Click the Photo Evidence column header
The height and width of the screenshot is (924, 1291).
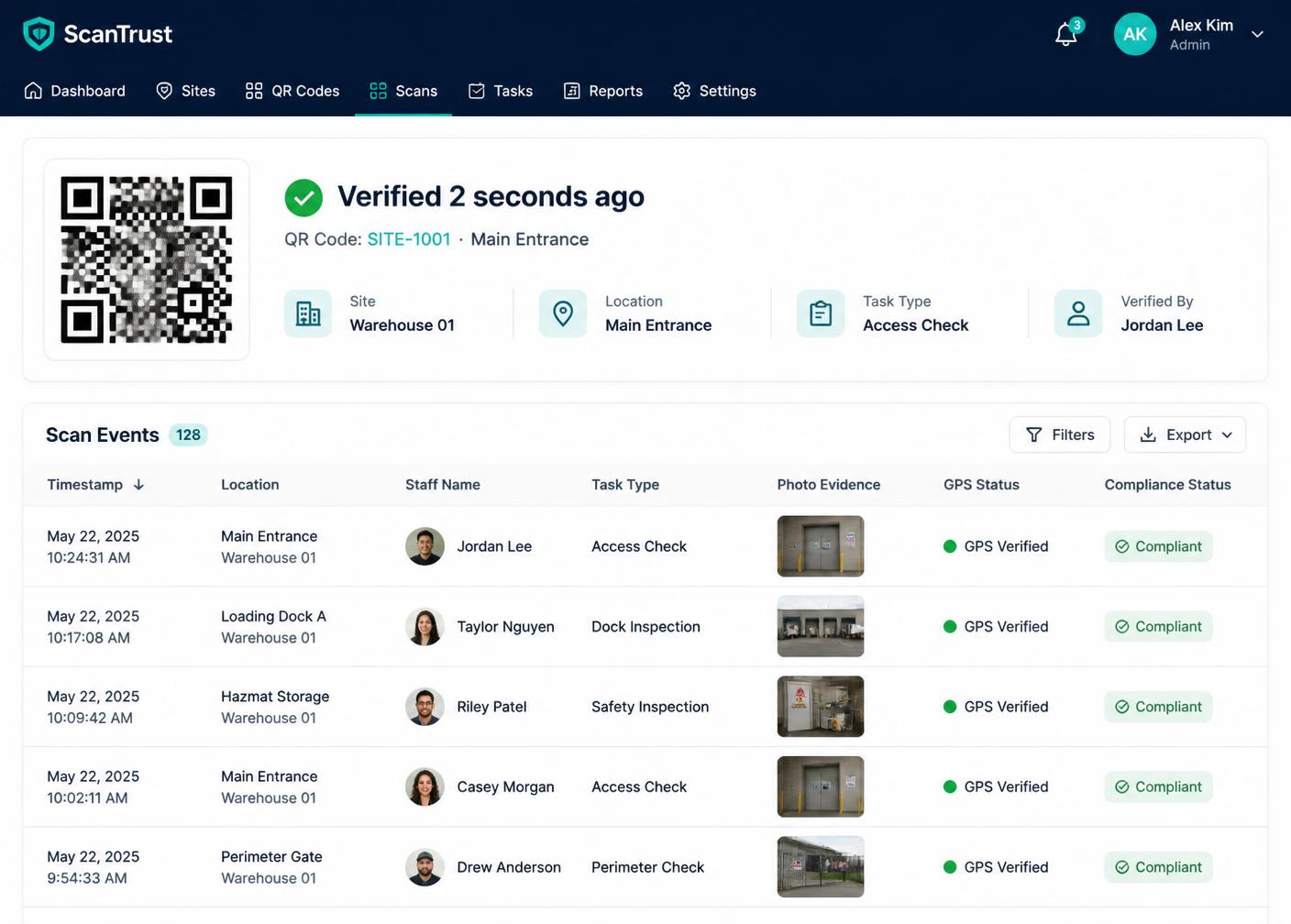829,485
